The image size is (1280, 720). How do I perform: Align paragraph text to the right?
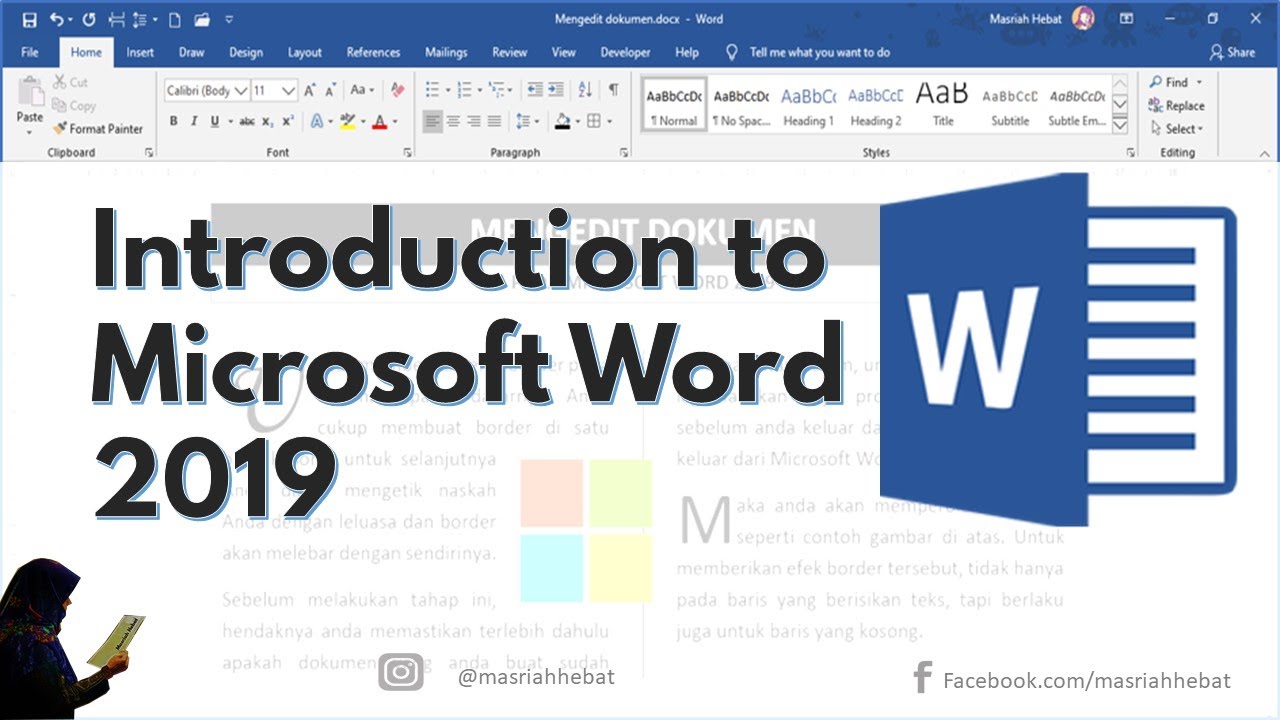pos(474,121)
